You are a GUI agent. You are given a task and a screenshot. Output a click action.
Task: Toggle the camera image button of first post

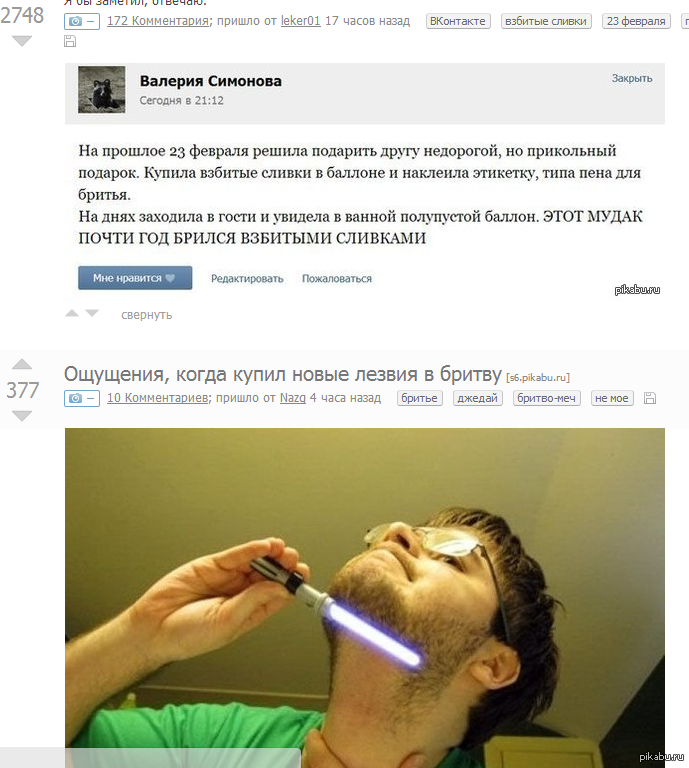82,22
